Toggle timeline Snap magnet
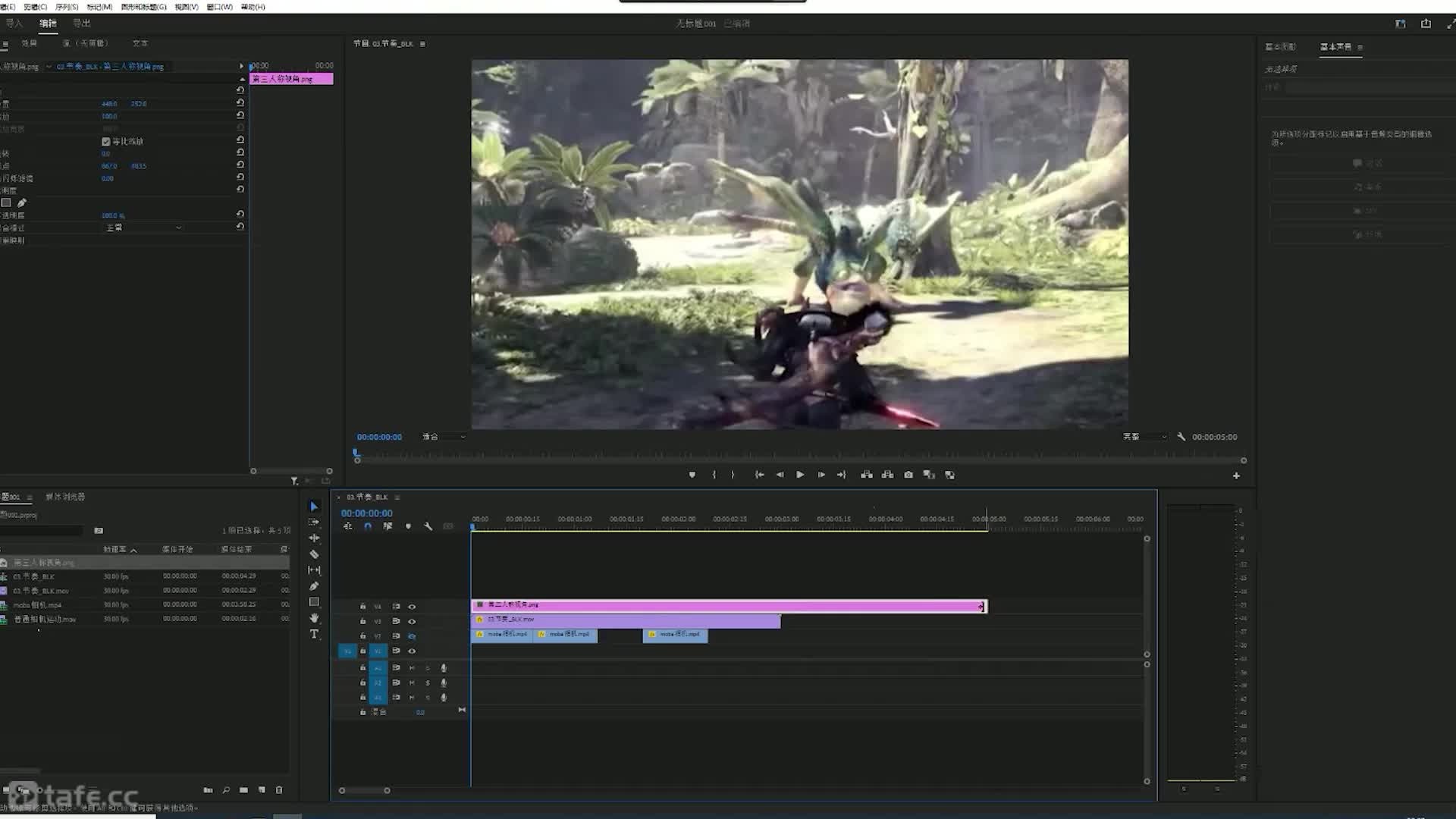This screenshot has width=1456, height=819. (368, 526)
